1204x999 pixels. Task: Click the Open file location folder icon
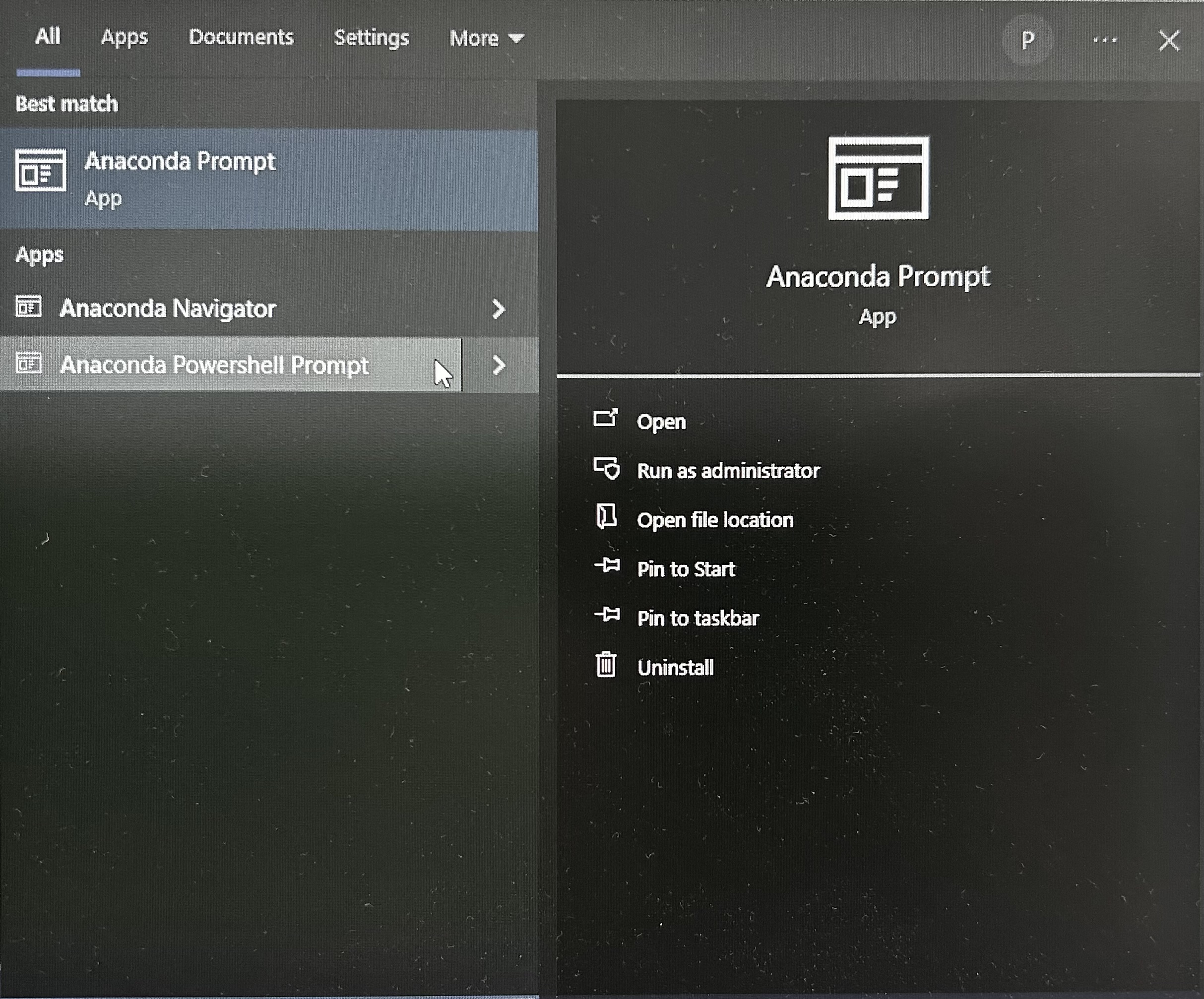point(606,517)
